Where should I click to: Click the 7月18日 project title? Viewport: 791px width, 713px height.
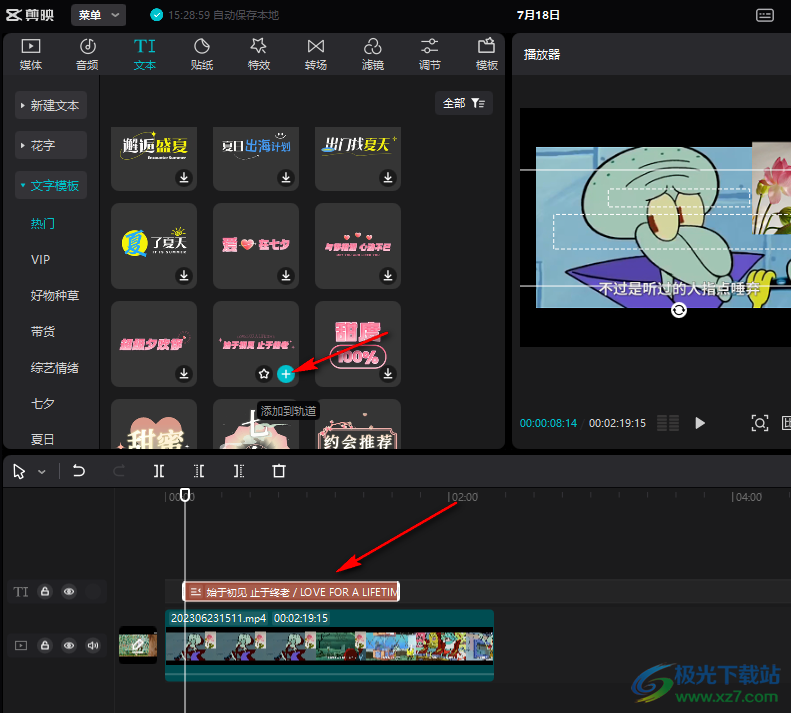pos(538,15)
